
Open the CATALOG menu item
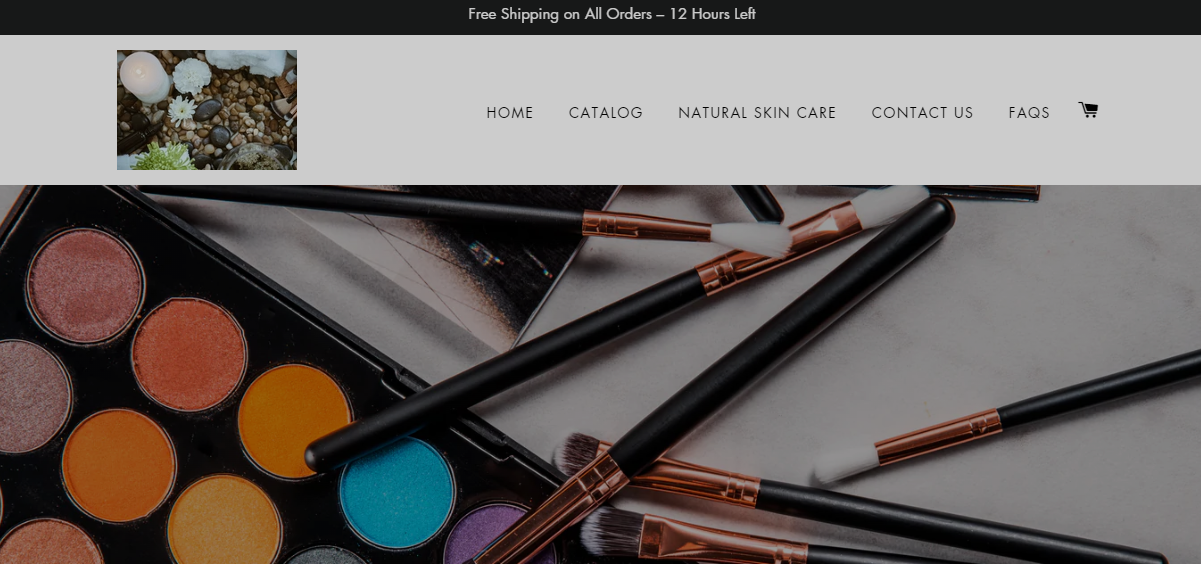coord(606,113)
